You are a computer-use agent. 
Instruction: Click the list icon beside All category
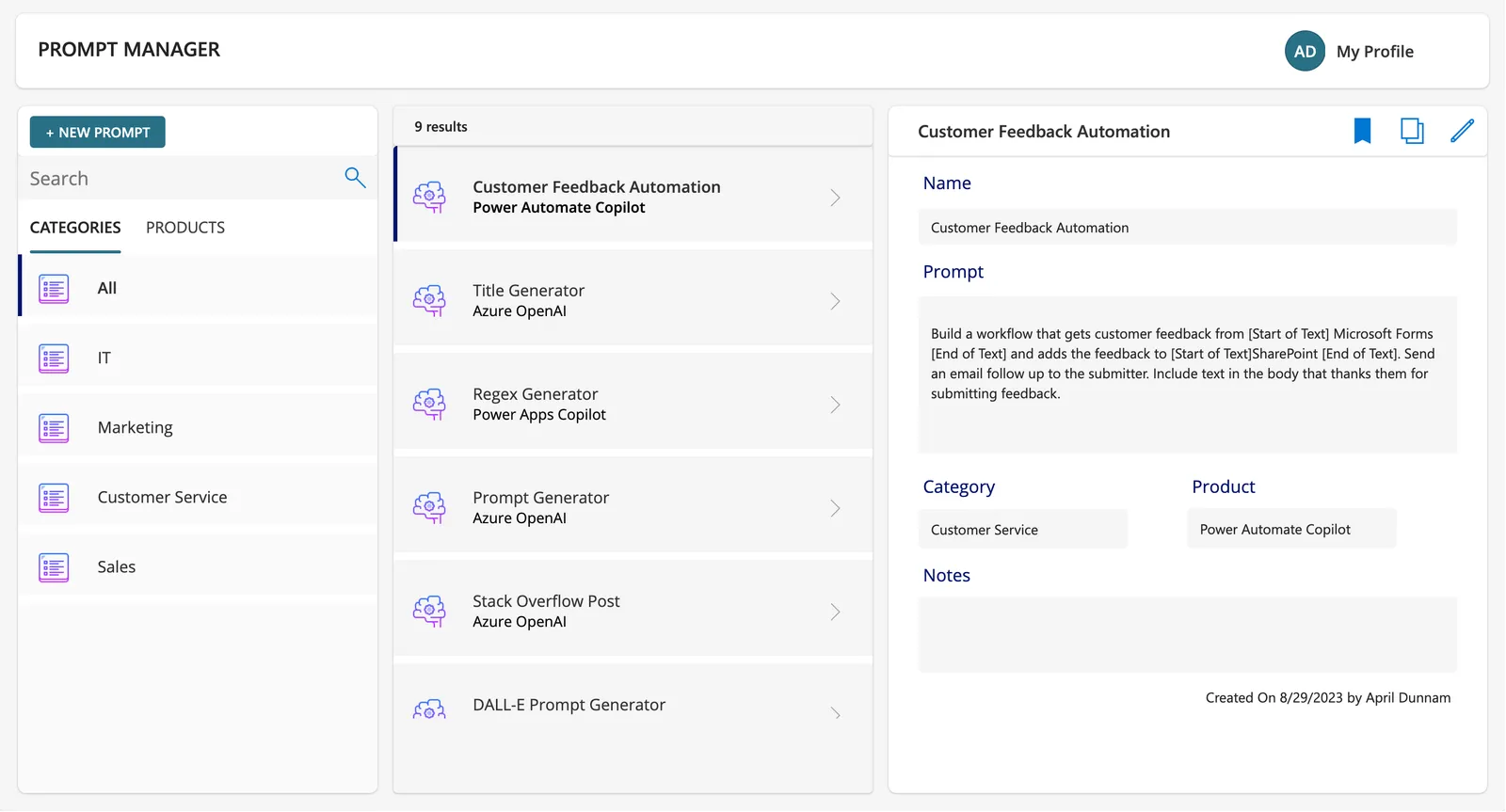tap(54, 289)
